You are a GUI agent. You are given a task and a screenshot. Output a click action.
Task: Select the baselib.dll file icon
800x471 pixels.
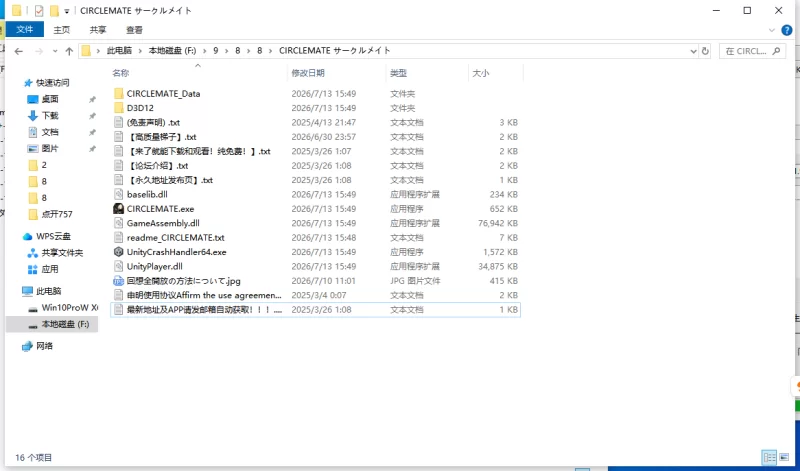tap(118, 194)
